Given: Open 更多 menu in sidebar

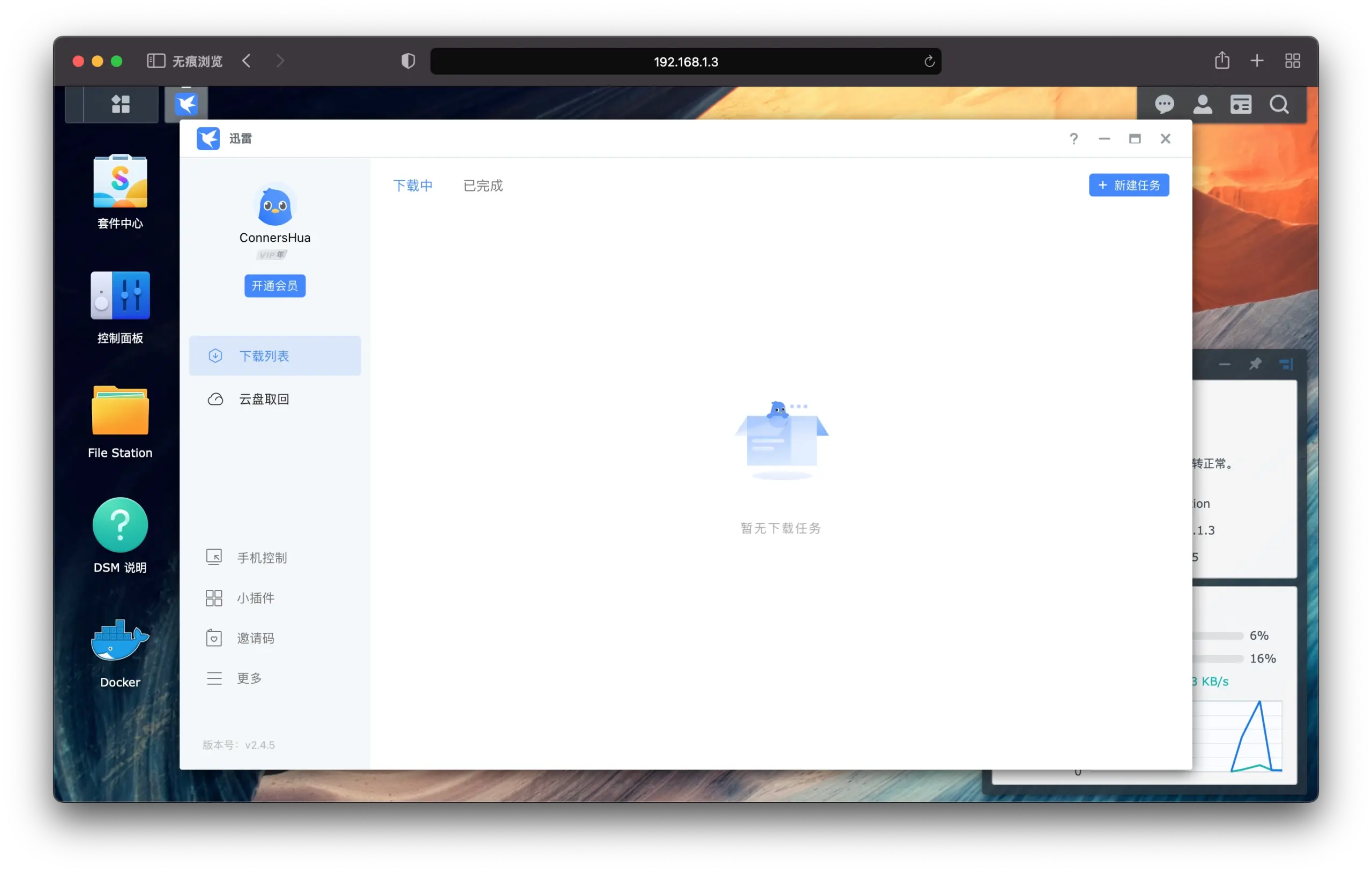Looking at the screenshot, I should [234, 678].
